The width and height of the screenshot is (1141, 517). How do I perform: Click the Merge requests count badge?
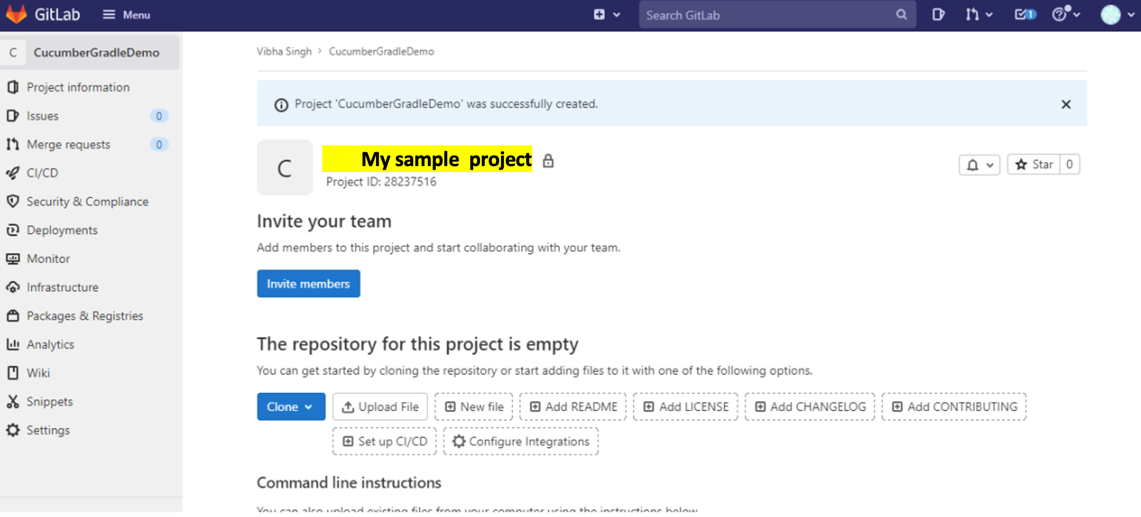pyautogui.click(x=159, y=144)
